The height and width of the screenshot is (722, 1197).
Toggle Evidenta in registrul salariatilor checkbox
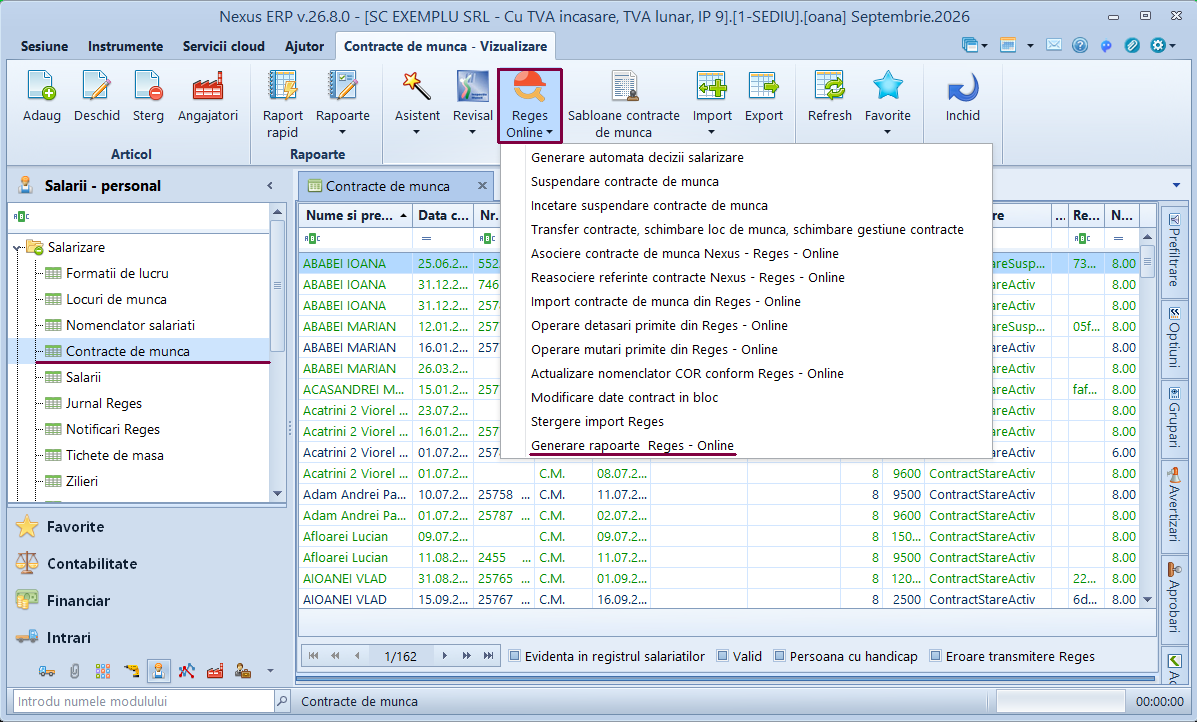point(515,656)
